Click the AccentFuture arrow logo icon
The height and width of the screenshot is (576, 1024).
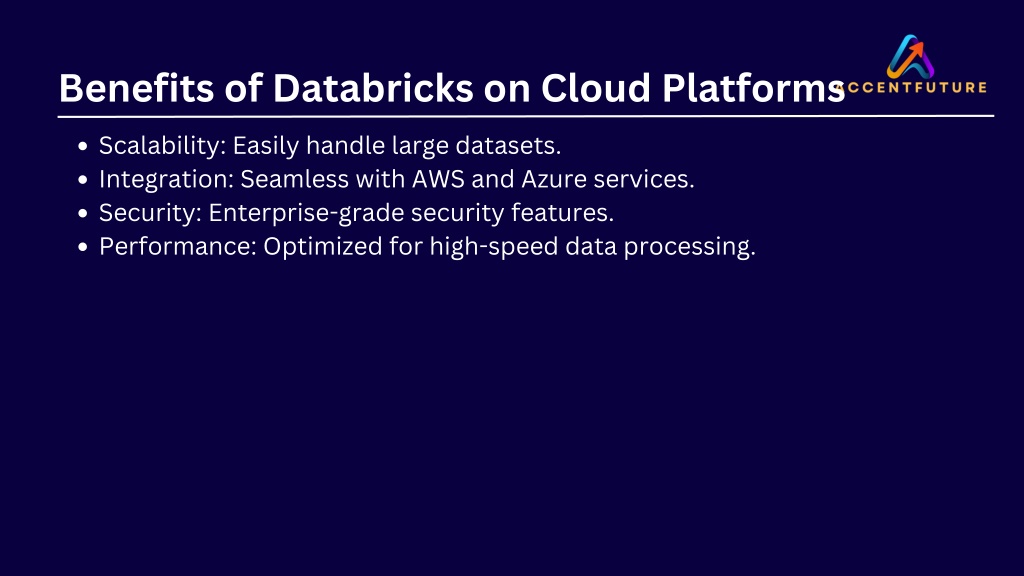coord(910,57)
